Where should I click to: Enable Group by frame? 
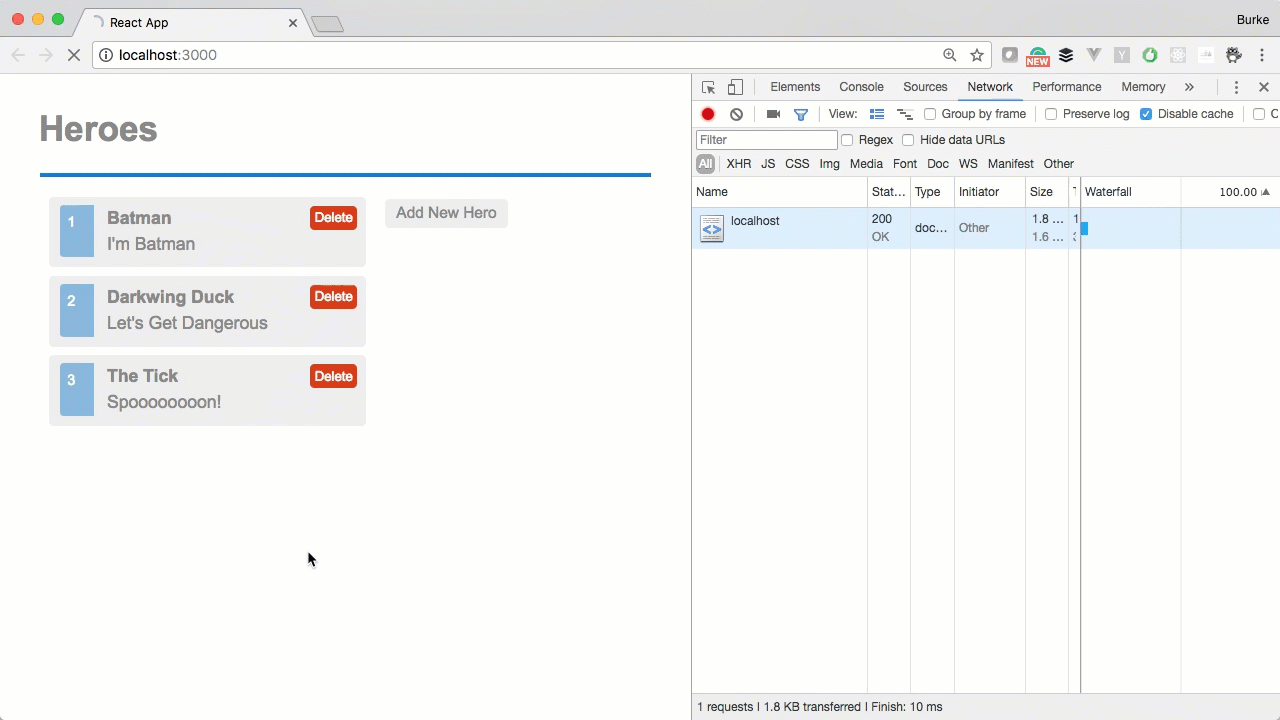930,114
